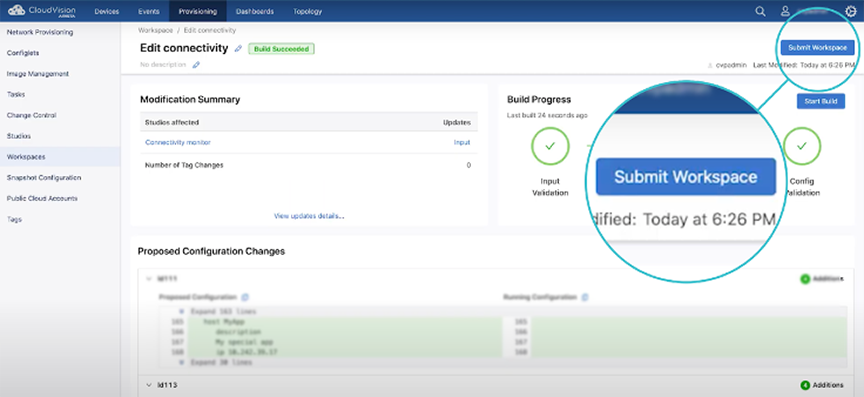Click the No description placeholder text

163,65
